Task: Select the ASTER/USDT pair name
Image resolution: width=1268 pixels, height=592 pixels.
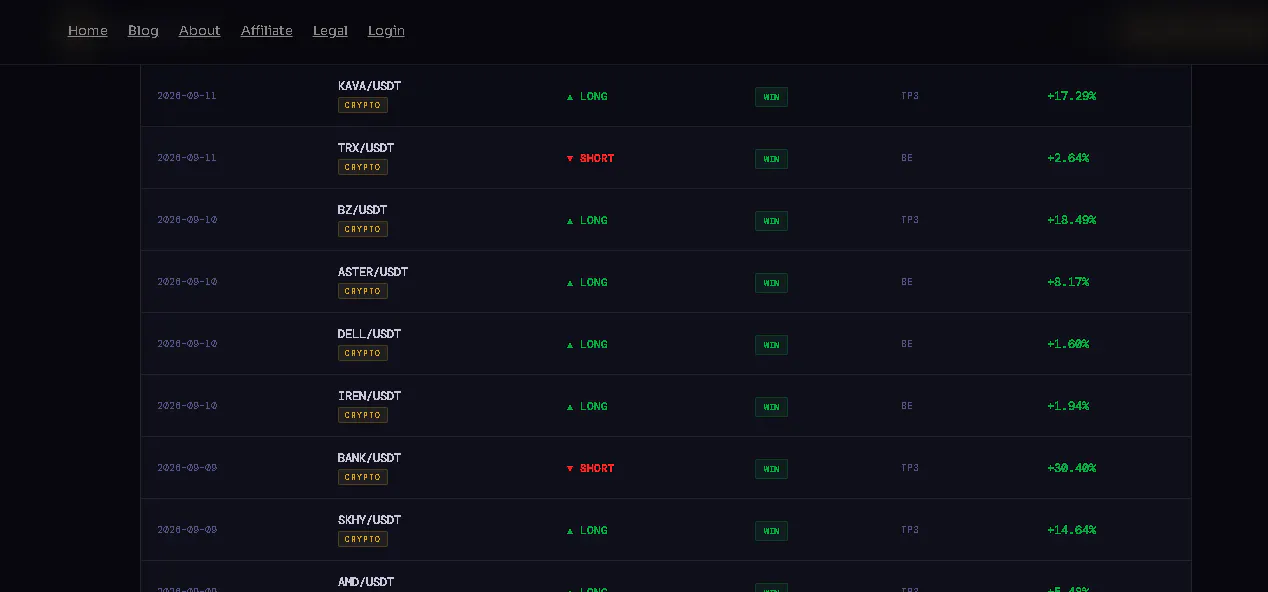Action: [373, 272]
